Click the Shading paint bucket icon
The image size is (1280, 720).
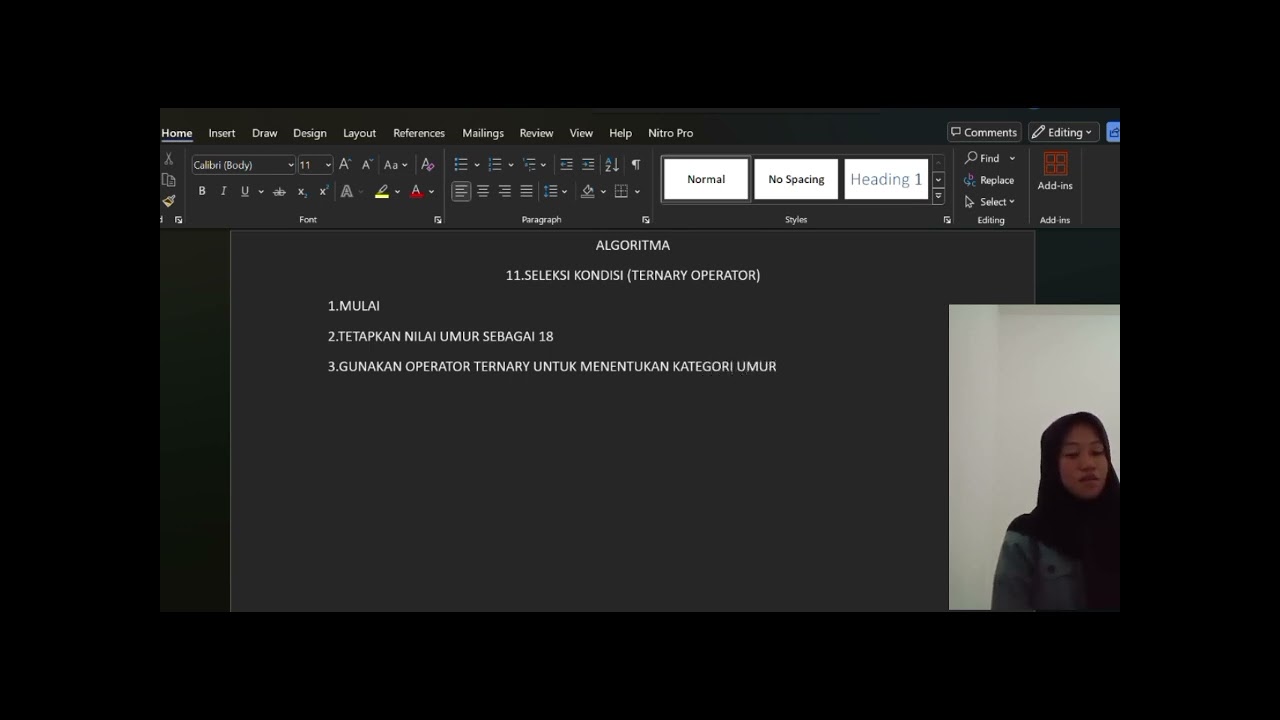[588, 191]
